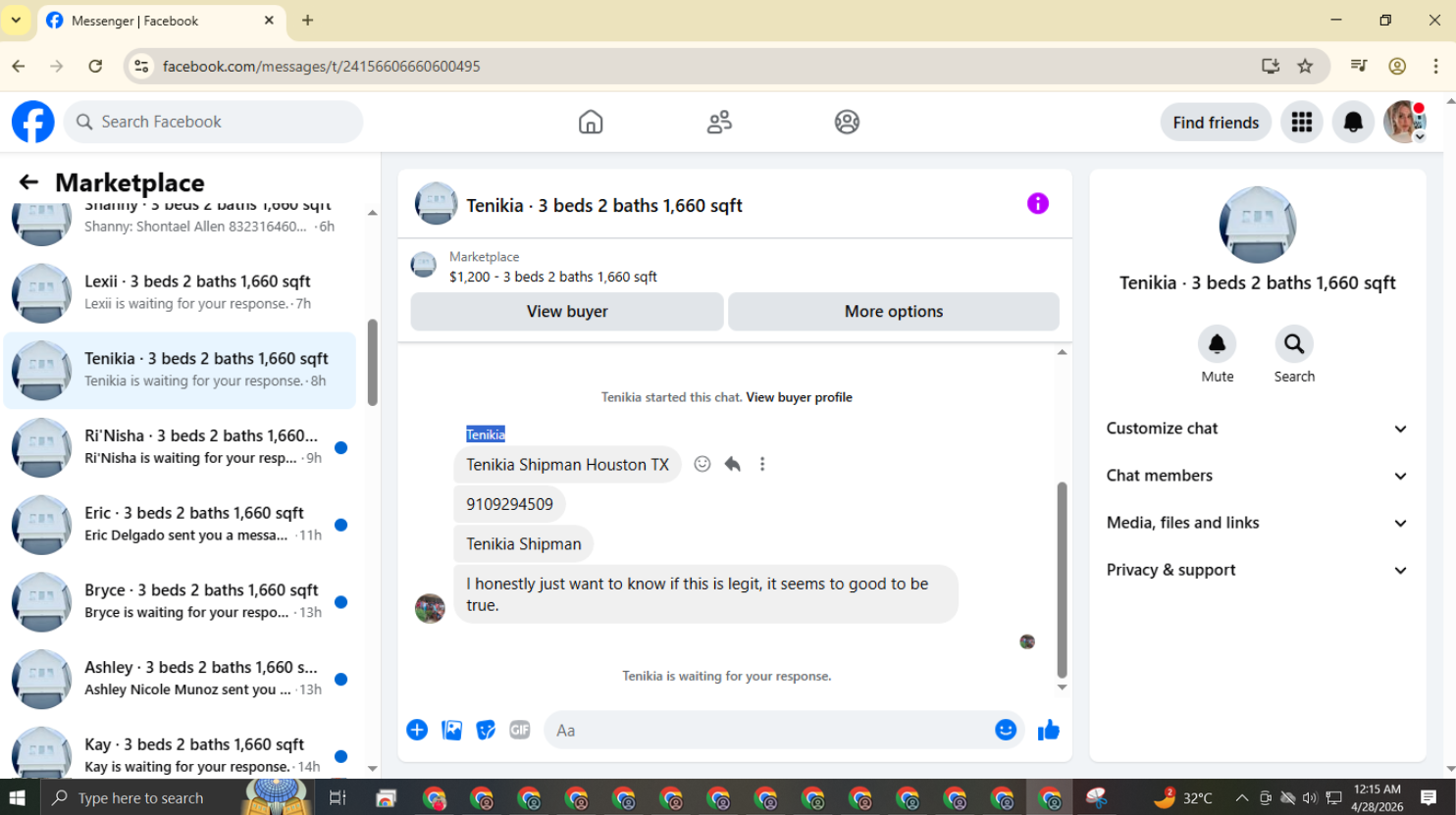Viewport: 1456px width, 815px height.
Task: Open the notifications bell in header
Action: [1353, 122]
